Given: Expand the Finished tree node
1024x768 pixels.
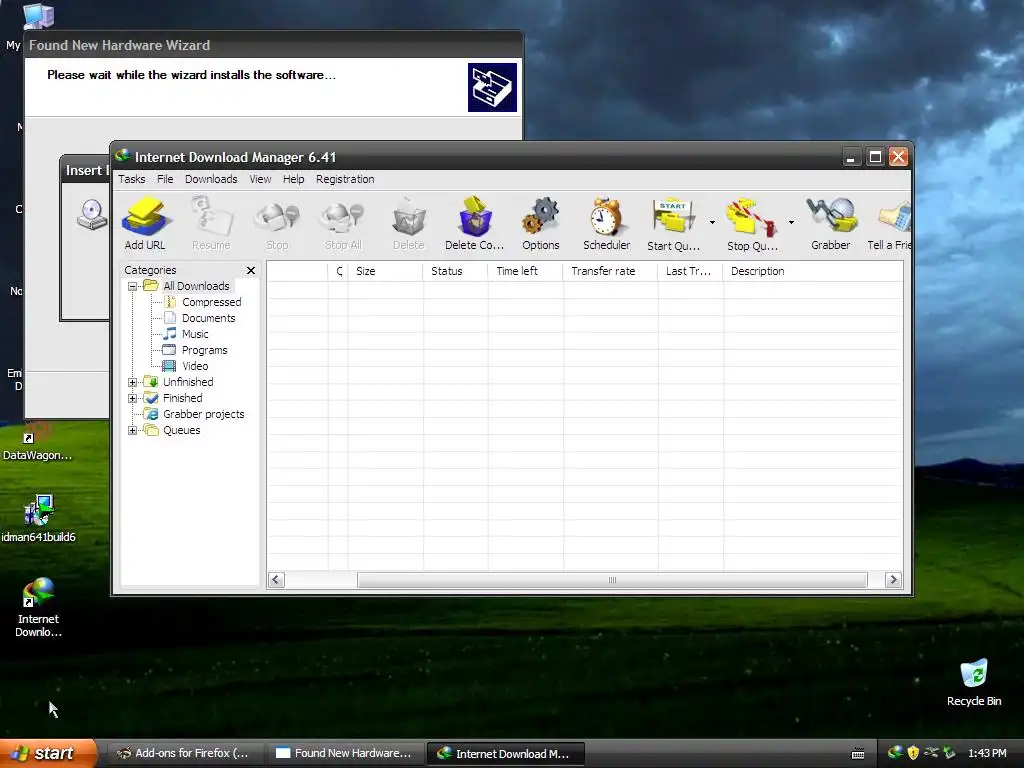Looking at the screenshot, I should click(x=133, y=398).
